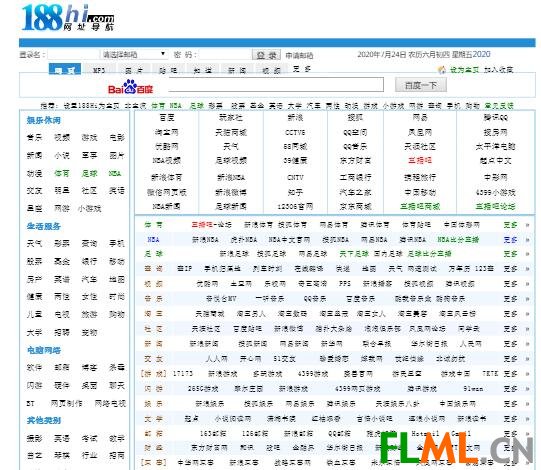The image size is (541, 470).
Task: Click the 足球比分直播 green link
Action: click(x=429, y=254)
